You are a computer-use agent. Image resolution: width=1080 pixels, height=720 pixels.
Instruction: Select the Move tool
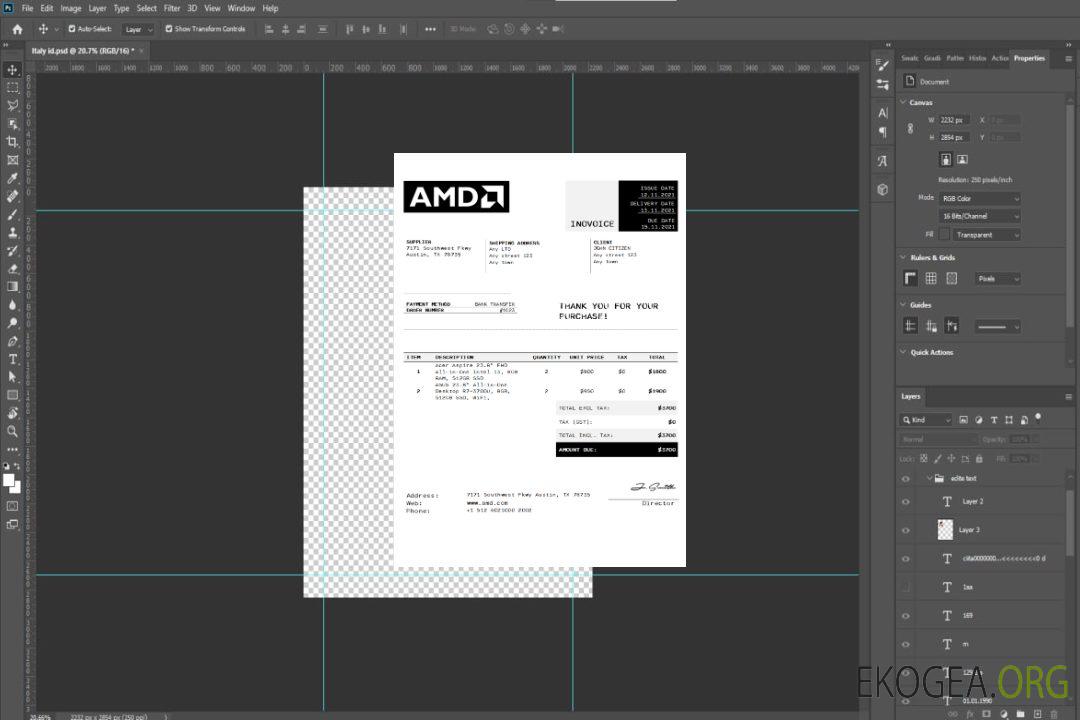point(12,70)
